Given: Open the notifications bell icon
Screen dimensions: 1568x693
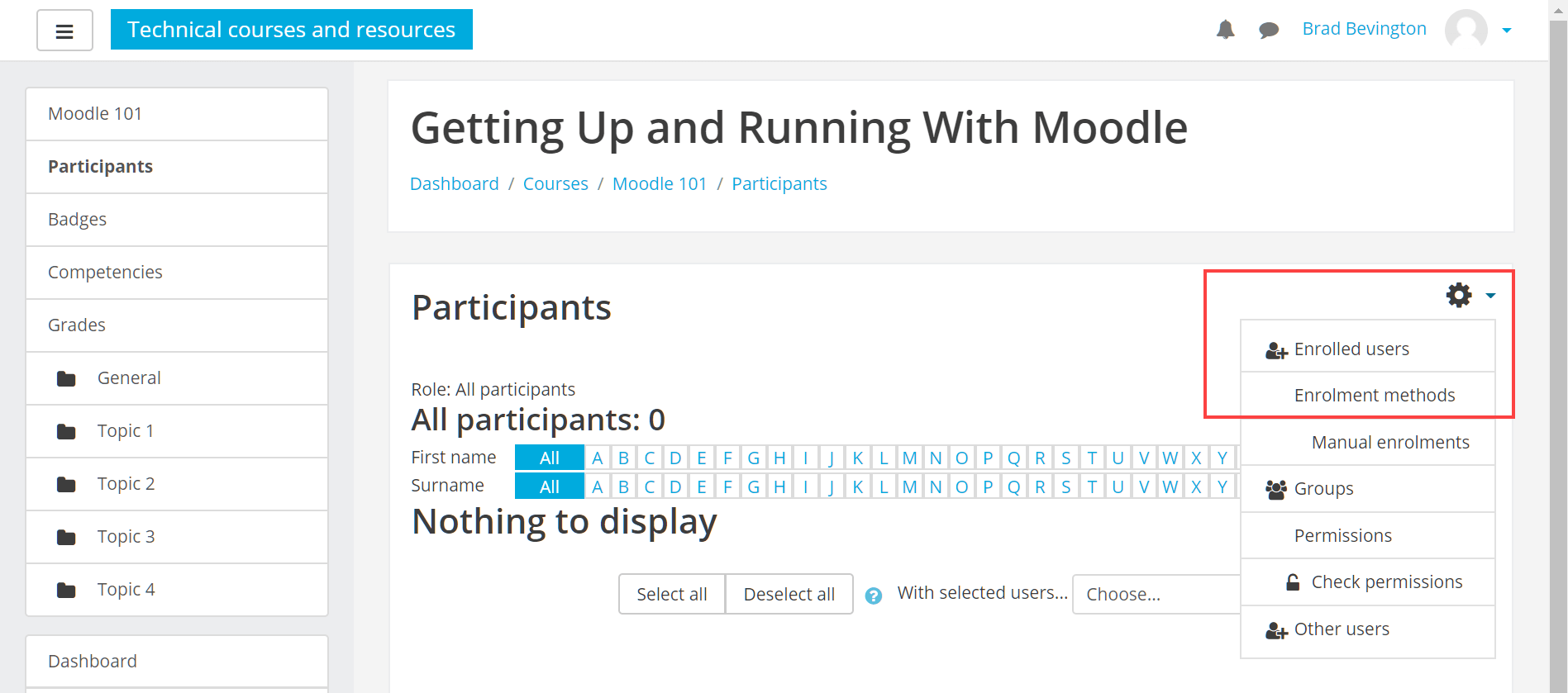Looking at the screenshot, I should click(x=1225, y=30).
